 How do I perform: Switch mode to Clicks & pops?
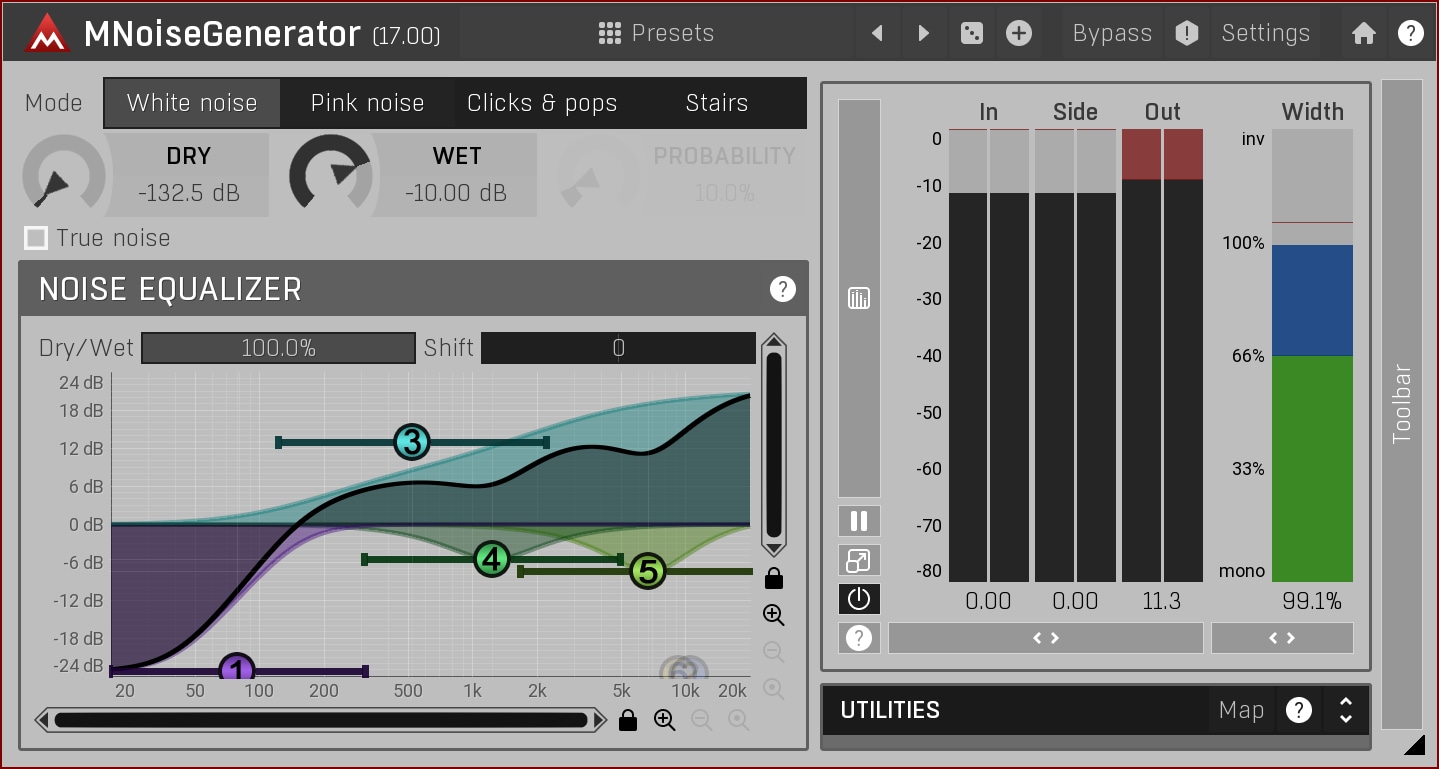coord(542,103)
